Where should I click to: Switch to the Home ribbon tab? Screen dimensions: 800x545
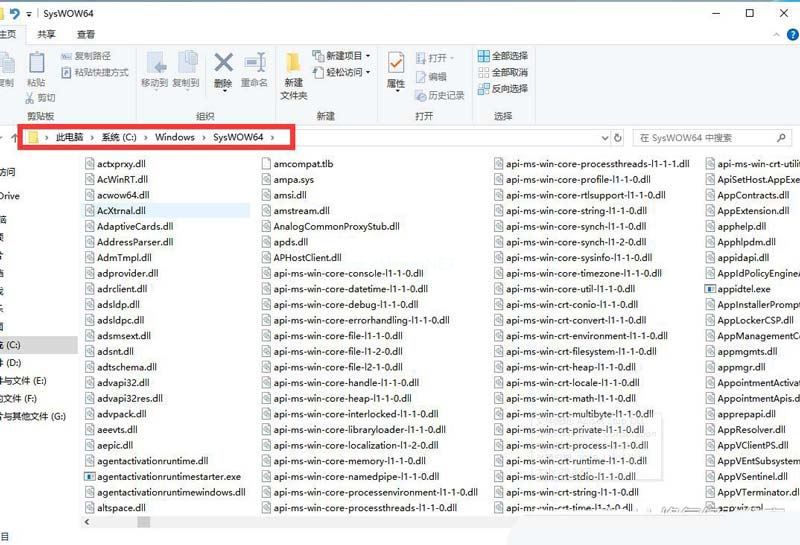[8, 34]
